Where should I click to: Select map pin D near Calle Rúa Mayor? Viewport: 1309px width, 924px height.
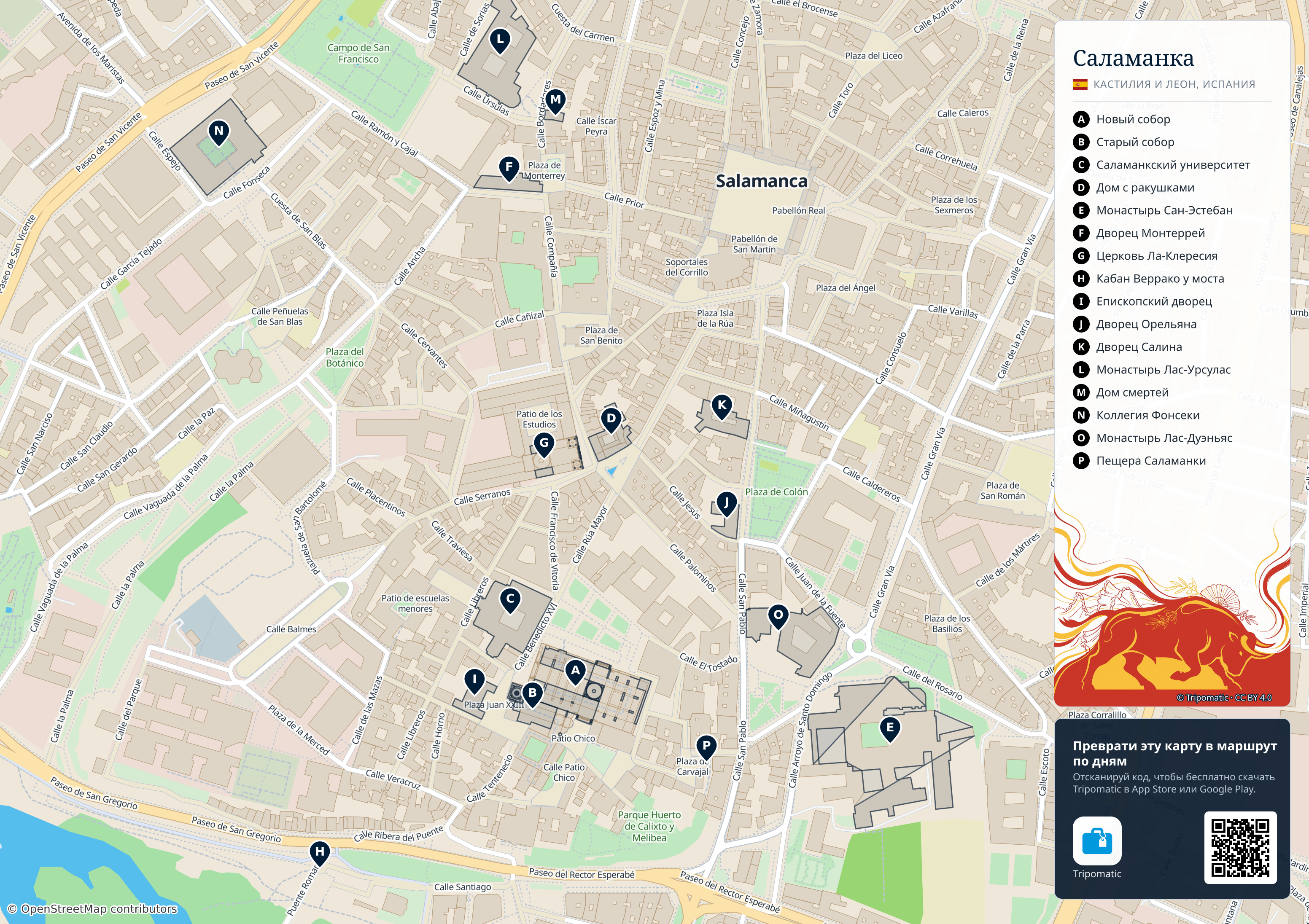(x=611, y=420)
